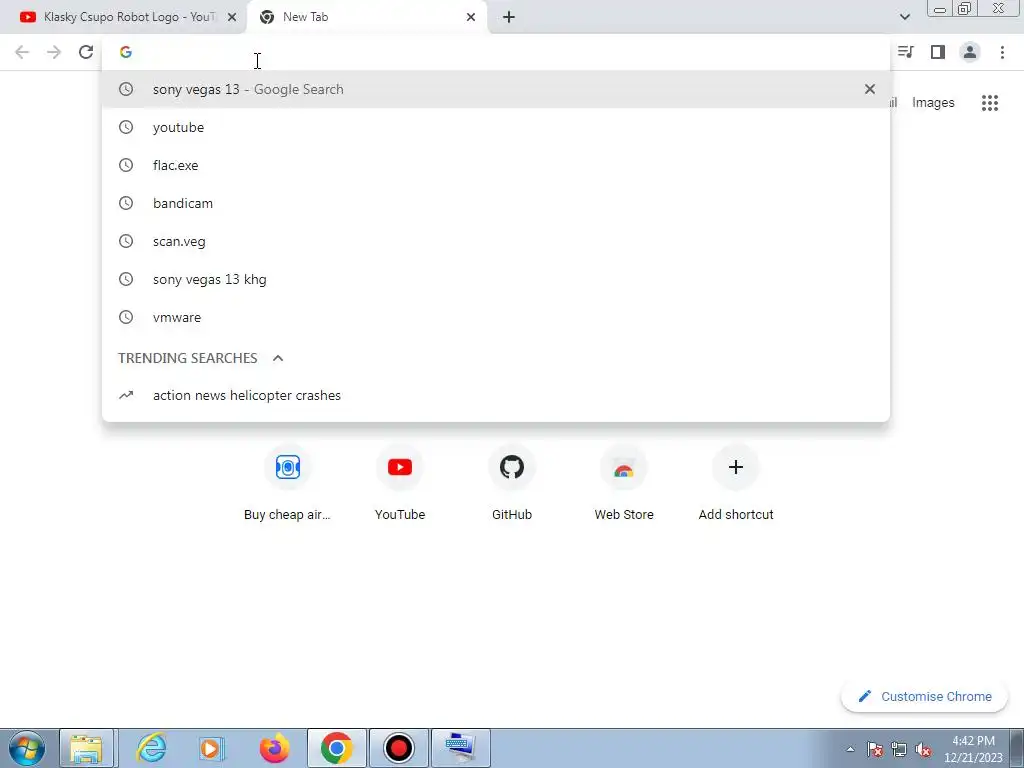Open the Google apps grid
The image size is (1024, 768).
coord(989,103)
